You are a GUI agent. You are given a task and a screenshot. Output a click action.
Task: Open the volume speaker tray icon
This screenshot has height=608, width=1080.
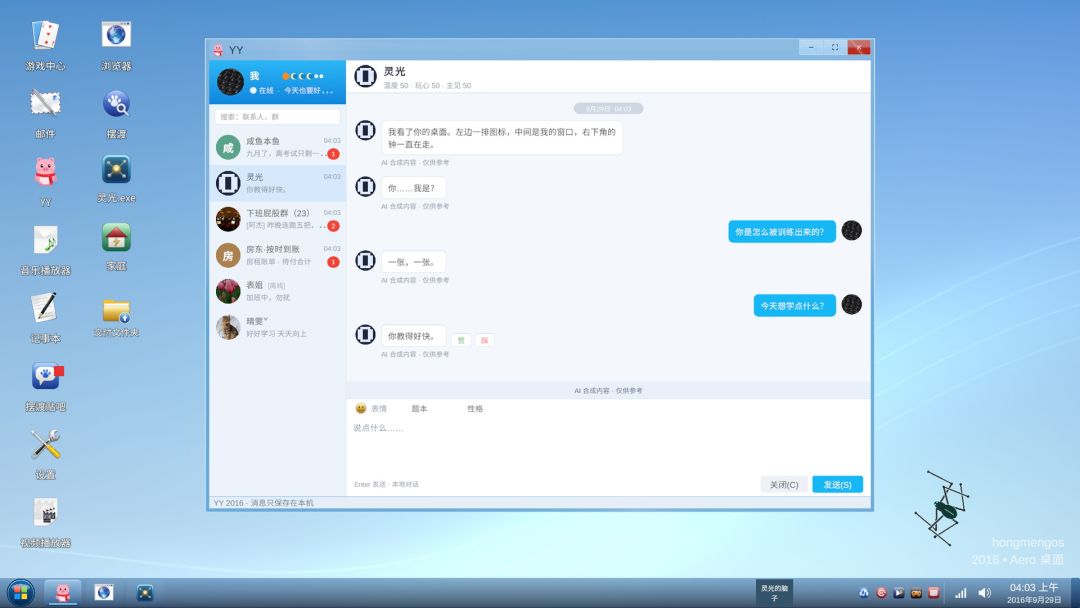click(985, 593)
